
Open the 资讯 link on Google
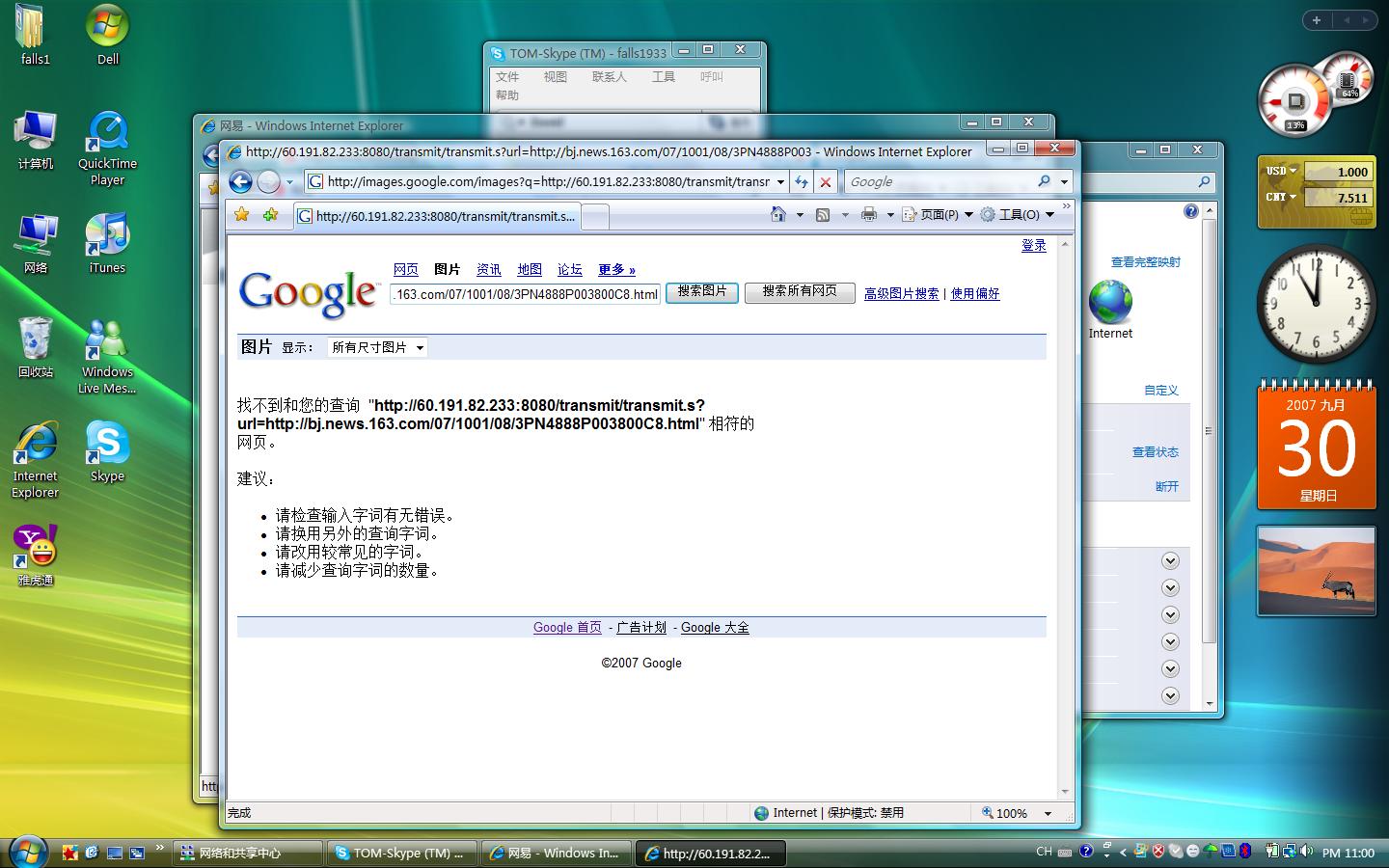click(x=489, y=270)
